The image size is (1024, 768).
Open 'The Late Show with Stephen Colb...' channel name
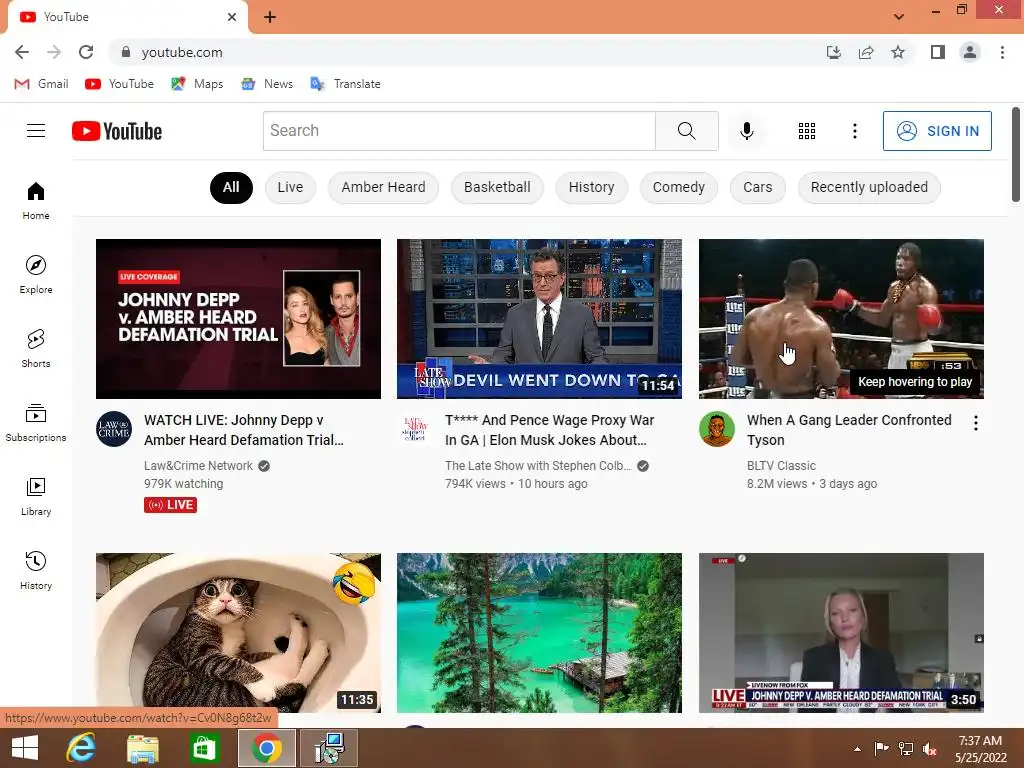[538, 466]
